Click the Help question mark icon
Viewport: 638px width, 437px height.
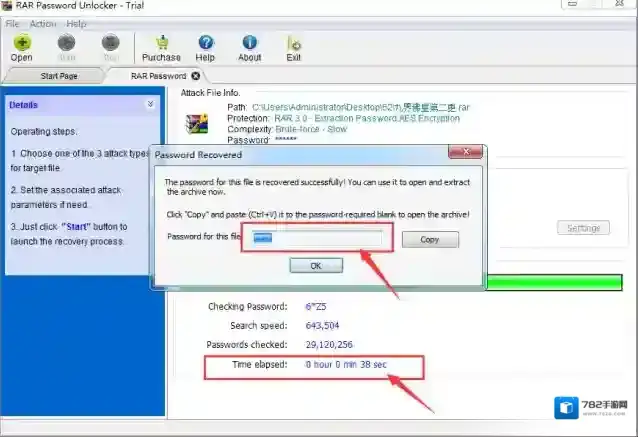(205, 43)
